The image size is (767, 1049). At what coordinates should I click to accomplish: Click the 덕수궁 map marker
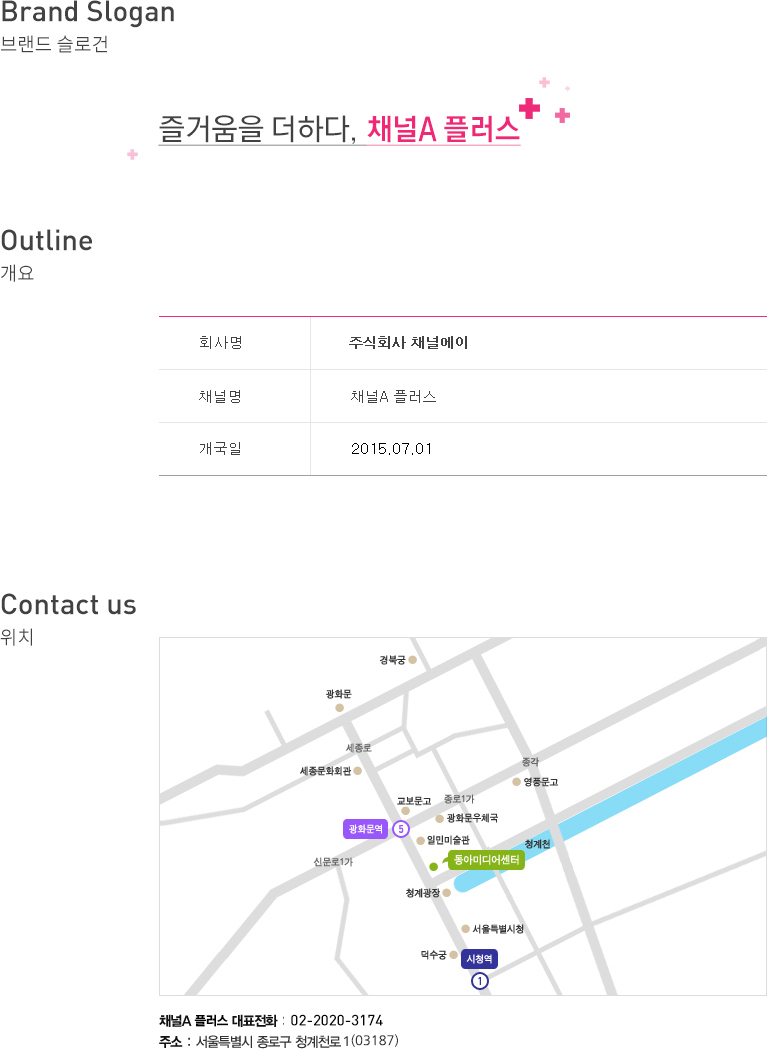(453, 955)
